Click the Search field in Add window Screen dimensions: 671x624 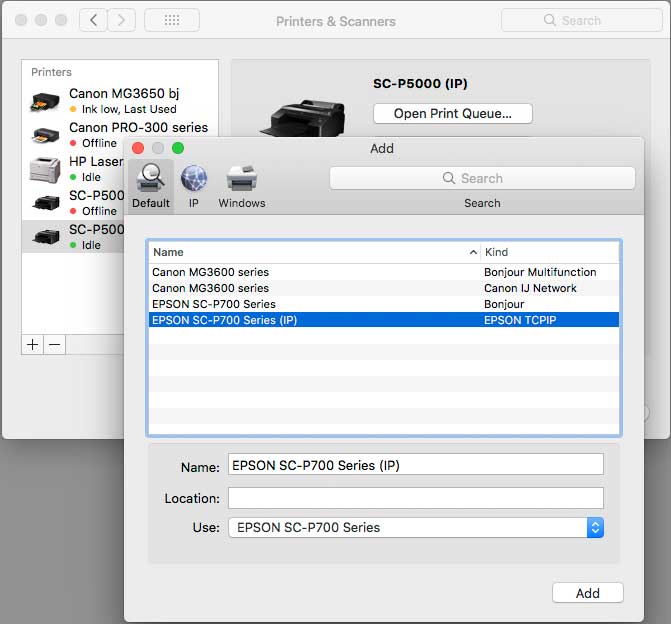(482, 178)
